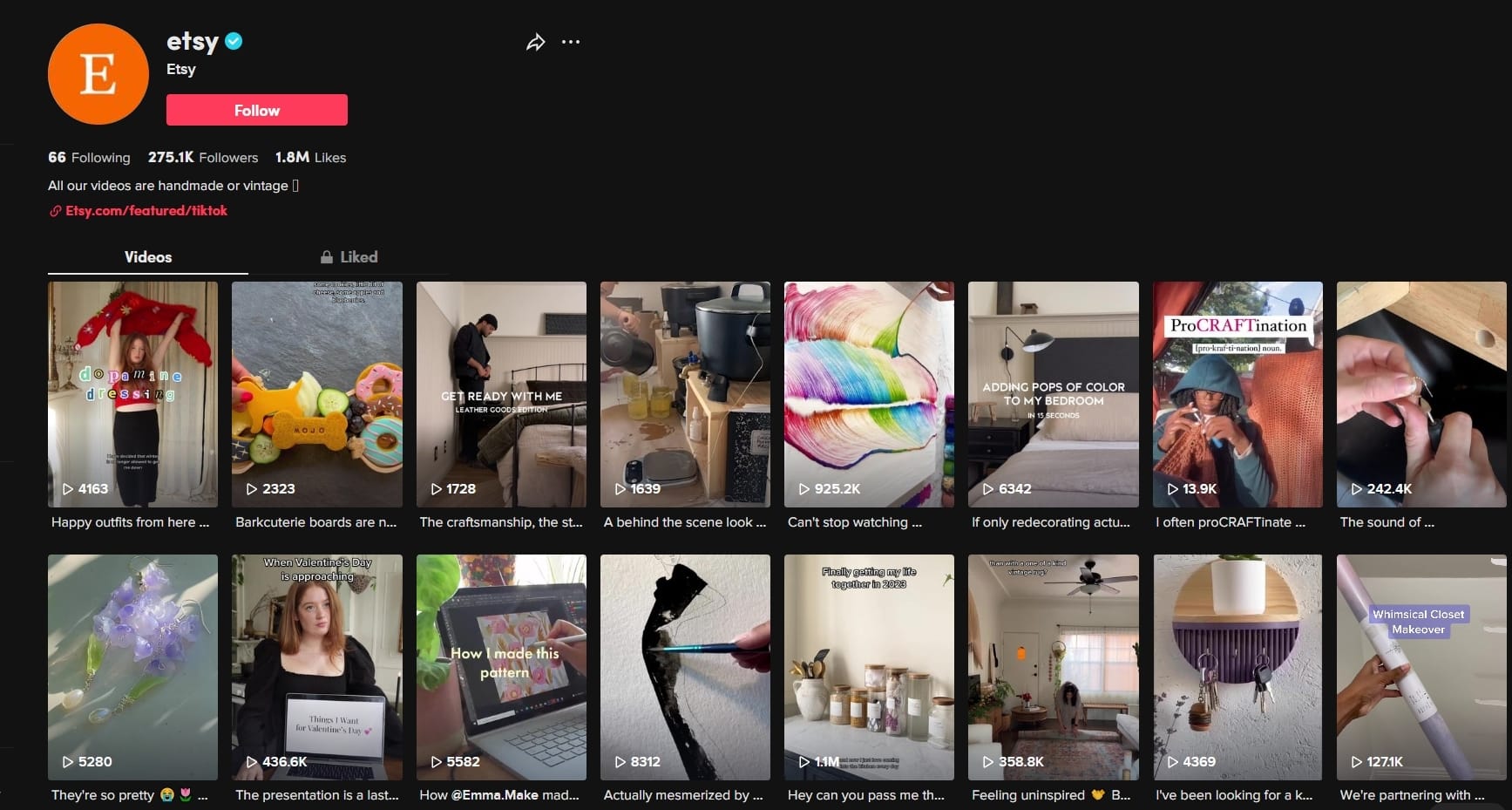Image resolution: width=1512 pixels, height=810 pixels.
Task: Click caption 'The presentation is a last...'
Action: [x=316, y=795]
